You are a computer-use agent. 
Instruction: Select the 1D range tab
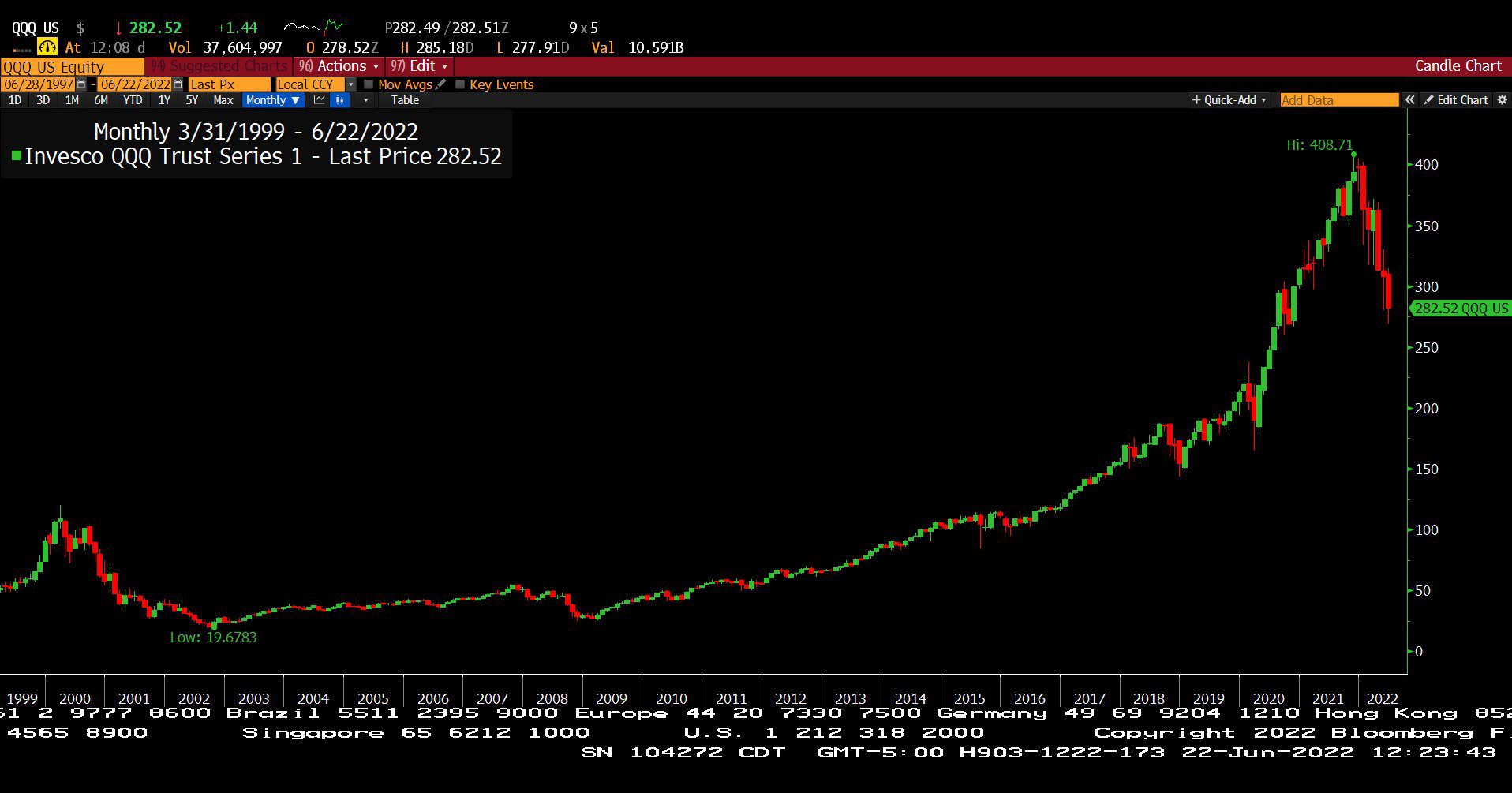(14, 100)
